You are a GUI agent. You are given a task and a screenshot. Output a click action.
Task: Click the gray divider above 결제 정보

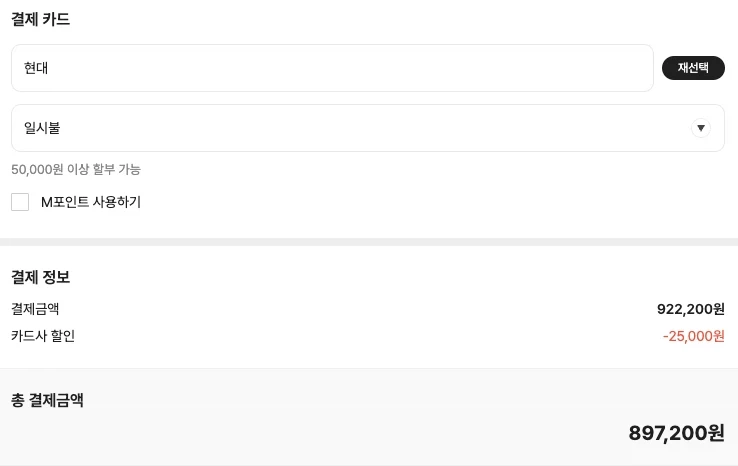[369, 242]
